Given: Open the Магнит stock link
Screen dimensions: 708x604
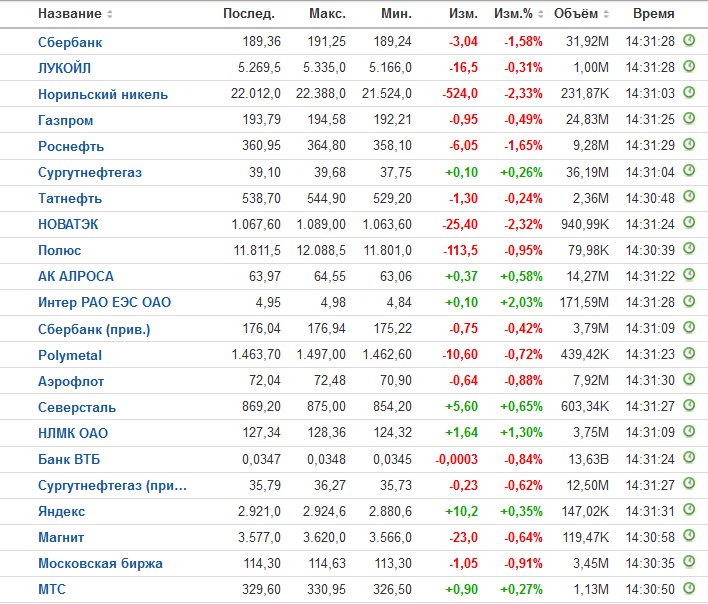Looking at the screenshot, I should tap(61, 538).
